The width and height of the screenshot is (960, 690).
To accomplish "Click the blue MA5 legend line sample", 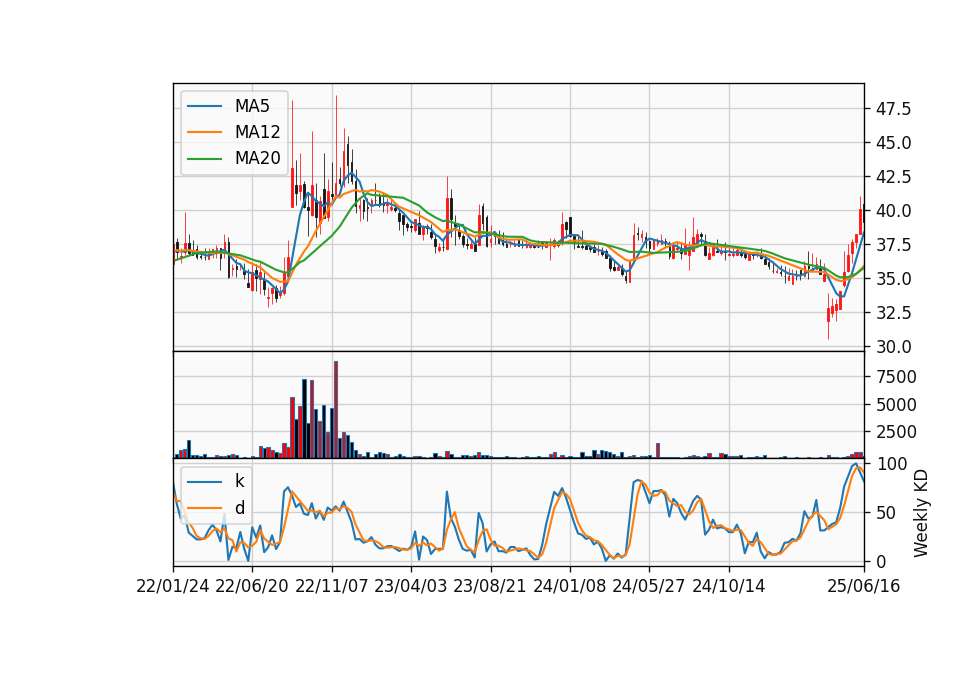I will pyautogui.click(x=204, y=107).
